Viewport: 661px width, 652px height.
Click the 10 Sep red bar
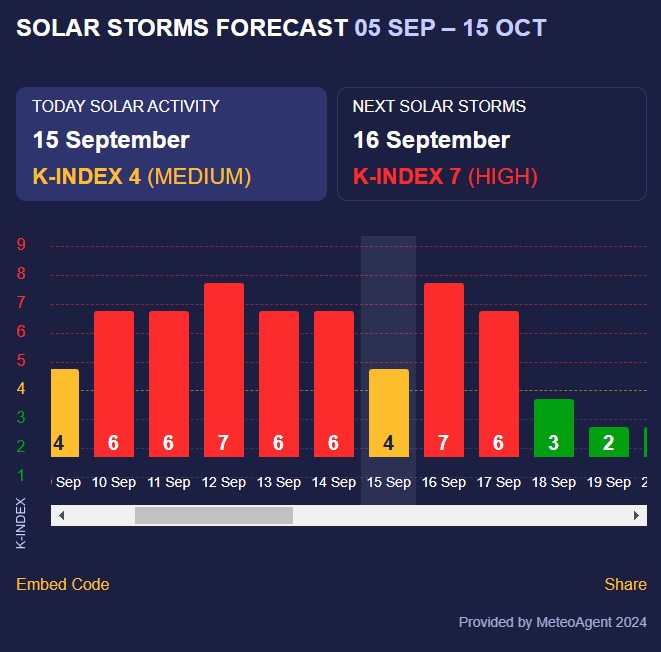point(114,384)
